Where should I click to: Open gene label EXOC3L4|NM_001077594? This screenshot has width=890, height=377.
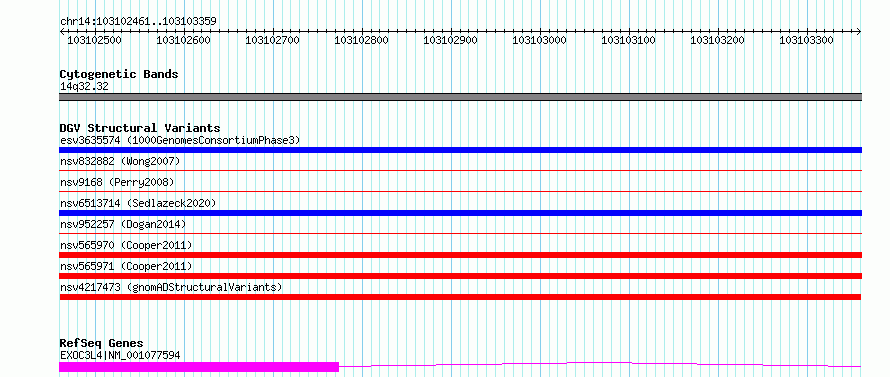tap(120, 355)
